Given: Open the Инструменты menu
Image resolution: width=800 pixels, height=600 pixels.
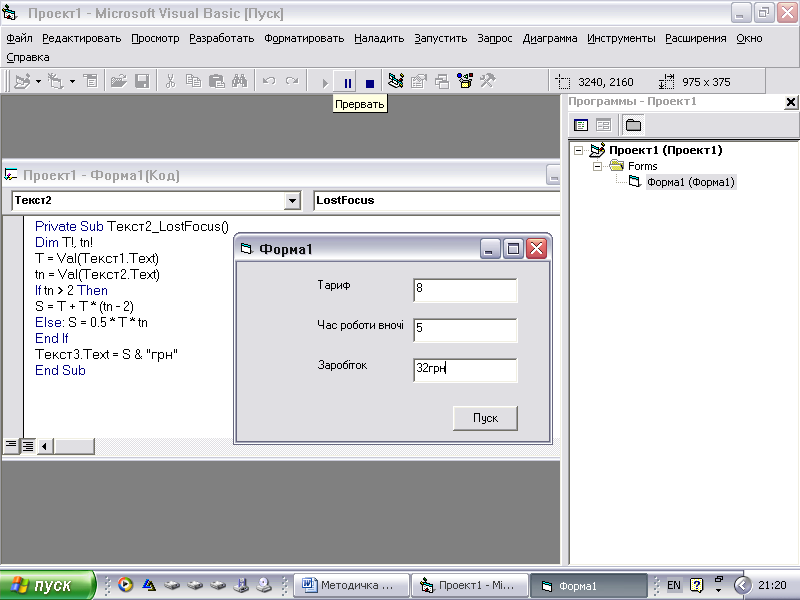Looking at the screenshot, I should pos(621,38).
